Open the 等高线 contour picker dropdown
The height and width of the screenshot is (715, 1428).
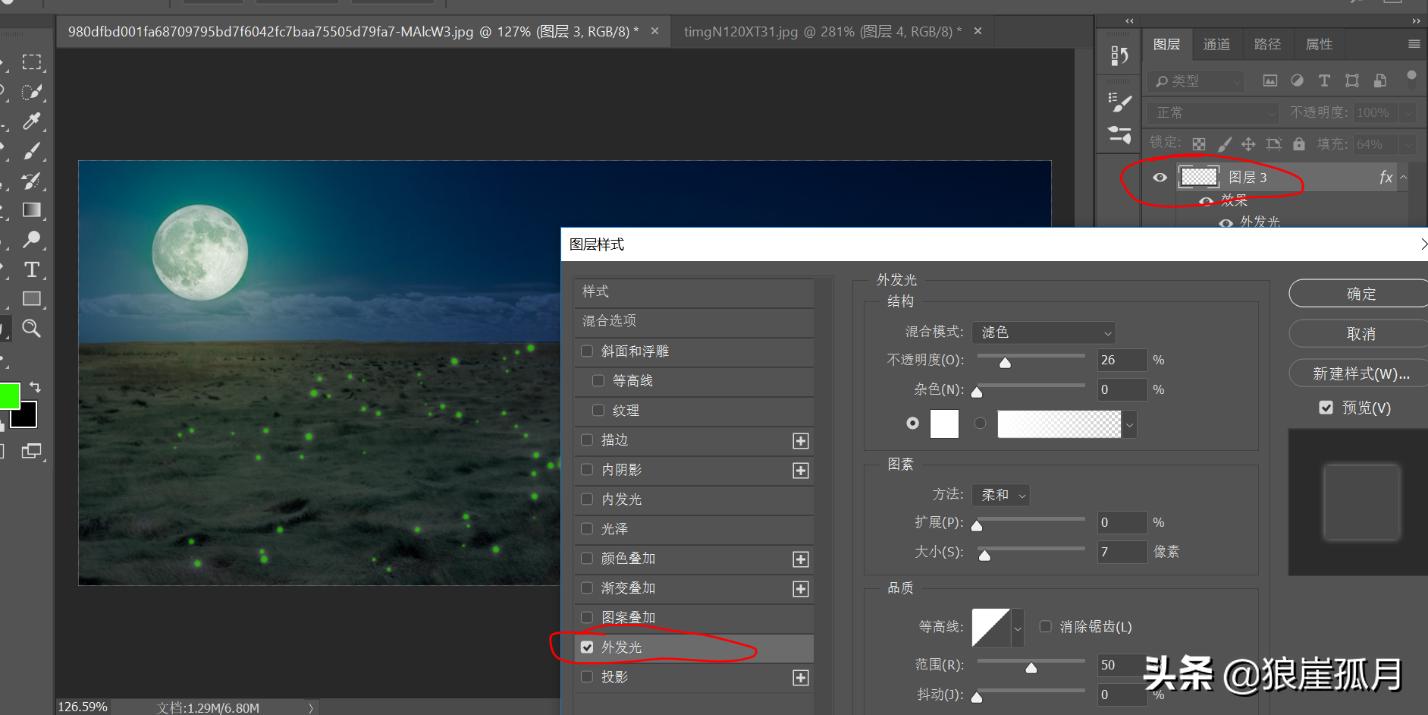(1018, 627)
